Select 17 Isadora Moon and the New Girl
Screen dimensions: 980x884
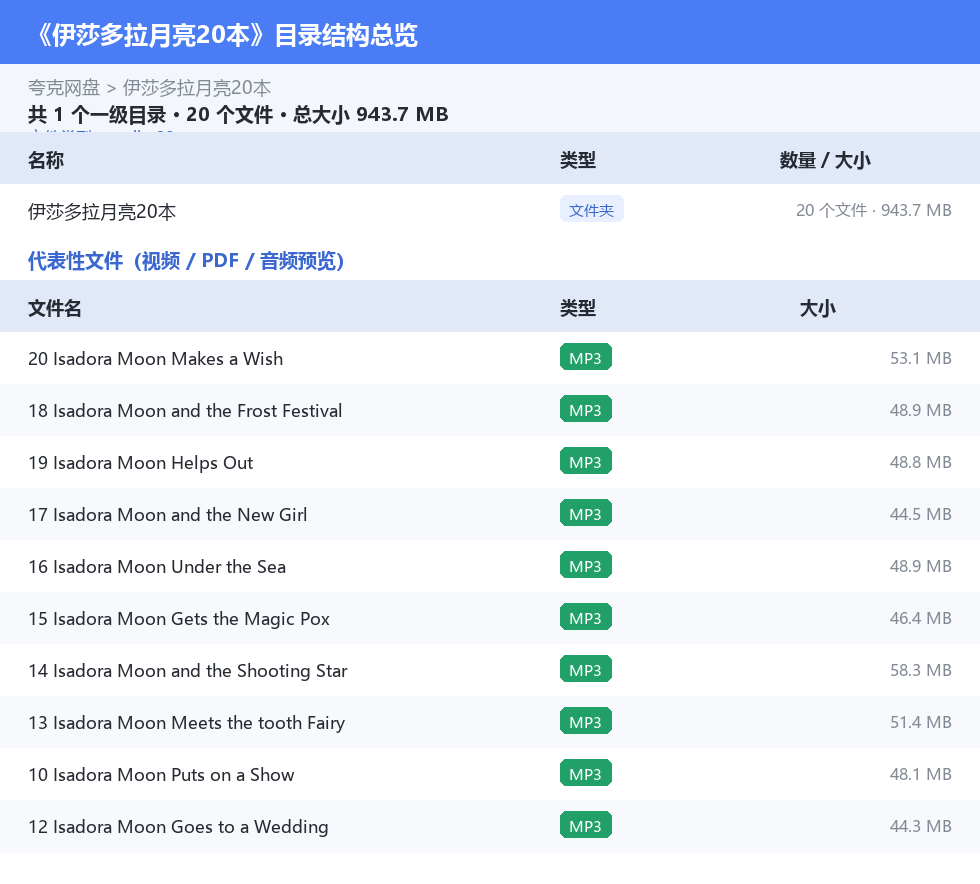point(168,515)
